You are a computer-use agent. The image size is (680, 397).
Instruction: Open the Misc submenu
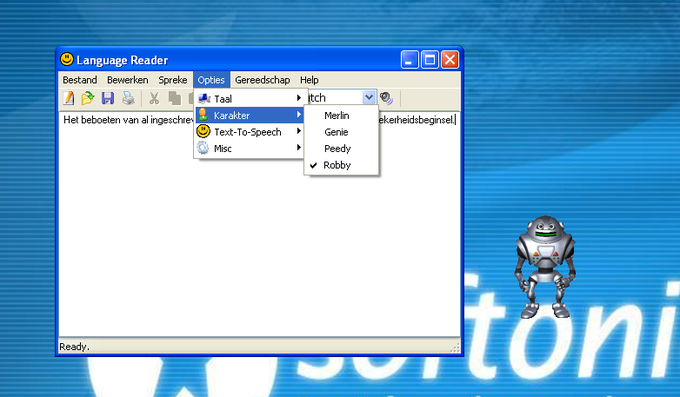pos(249,148)
